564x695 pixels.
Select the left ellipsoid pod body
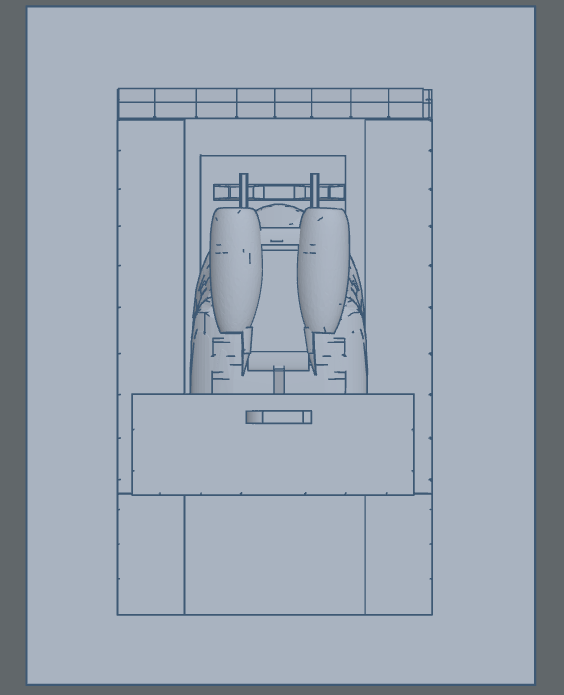click(x=236, y=270)
